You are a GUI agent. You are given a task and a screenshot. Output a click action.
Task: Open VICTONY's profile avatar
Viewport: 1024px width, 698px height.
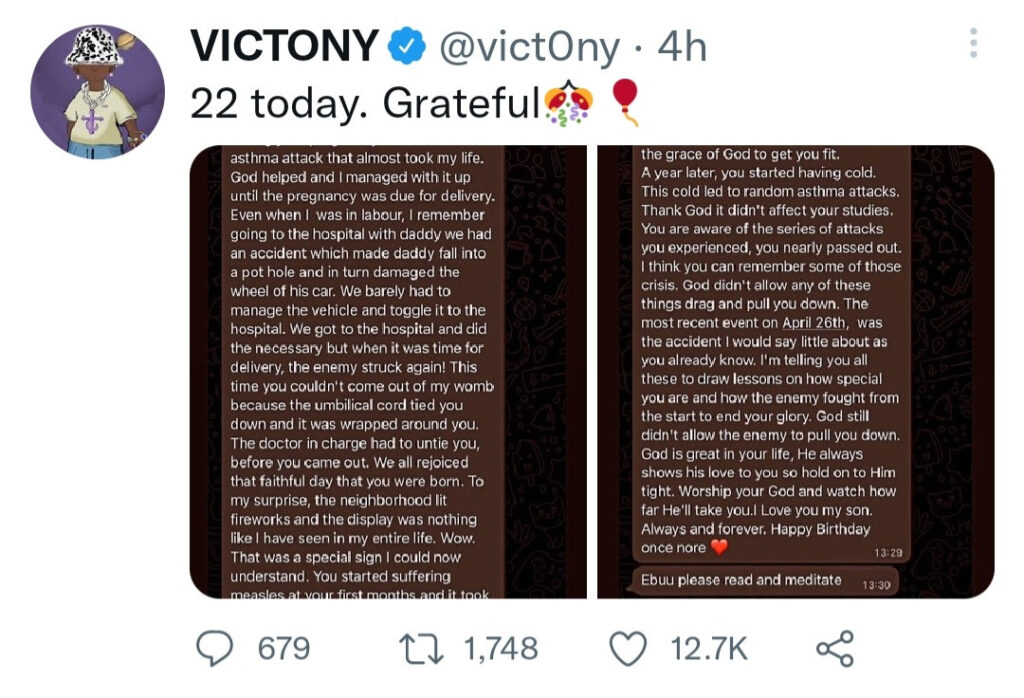coord(98,93)
